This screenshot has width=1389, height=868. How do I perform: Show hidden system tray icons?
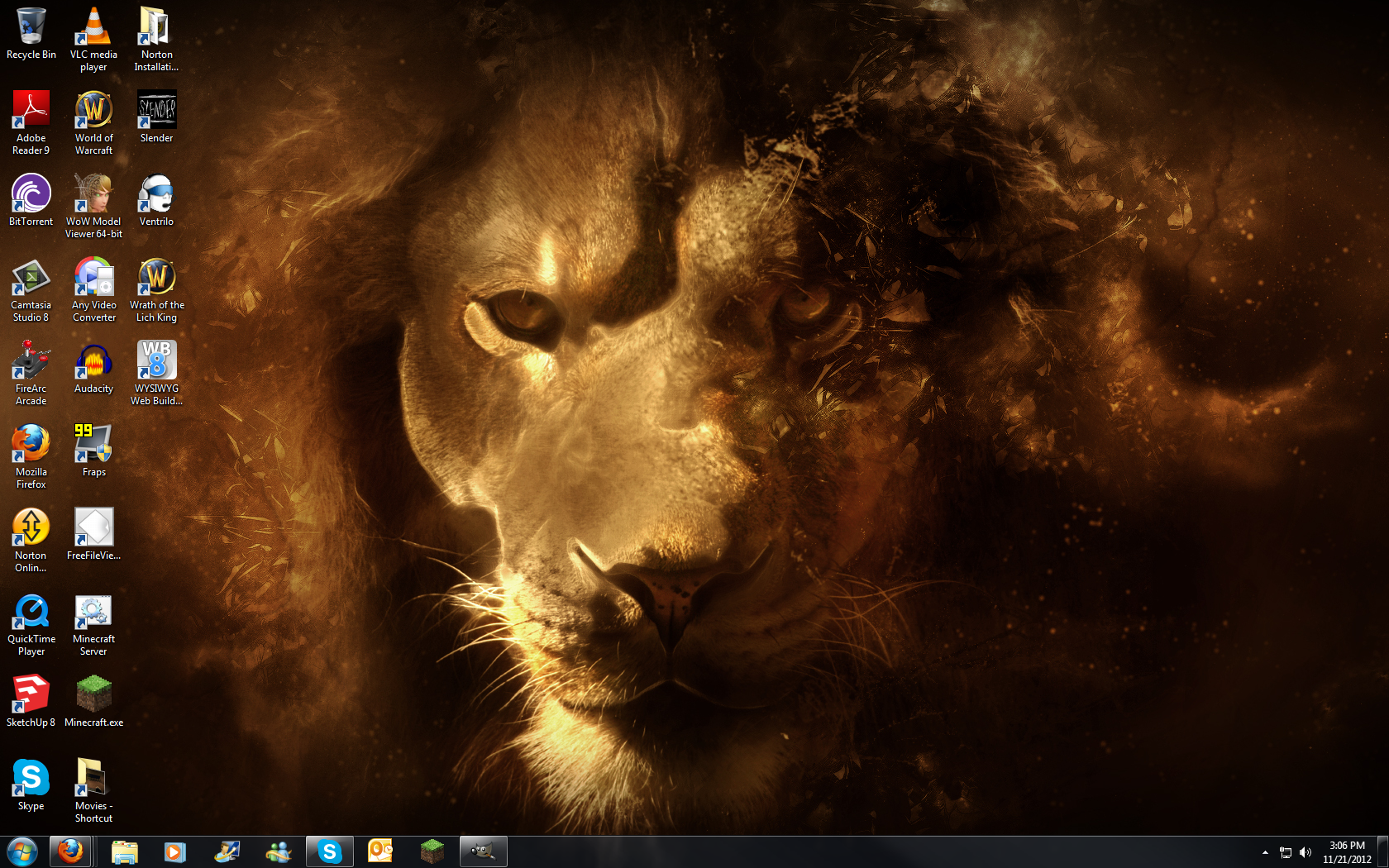(x=1265, y=852)
